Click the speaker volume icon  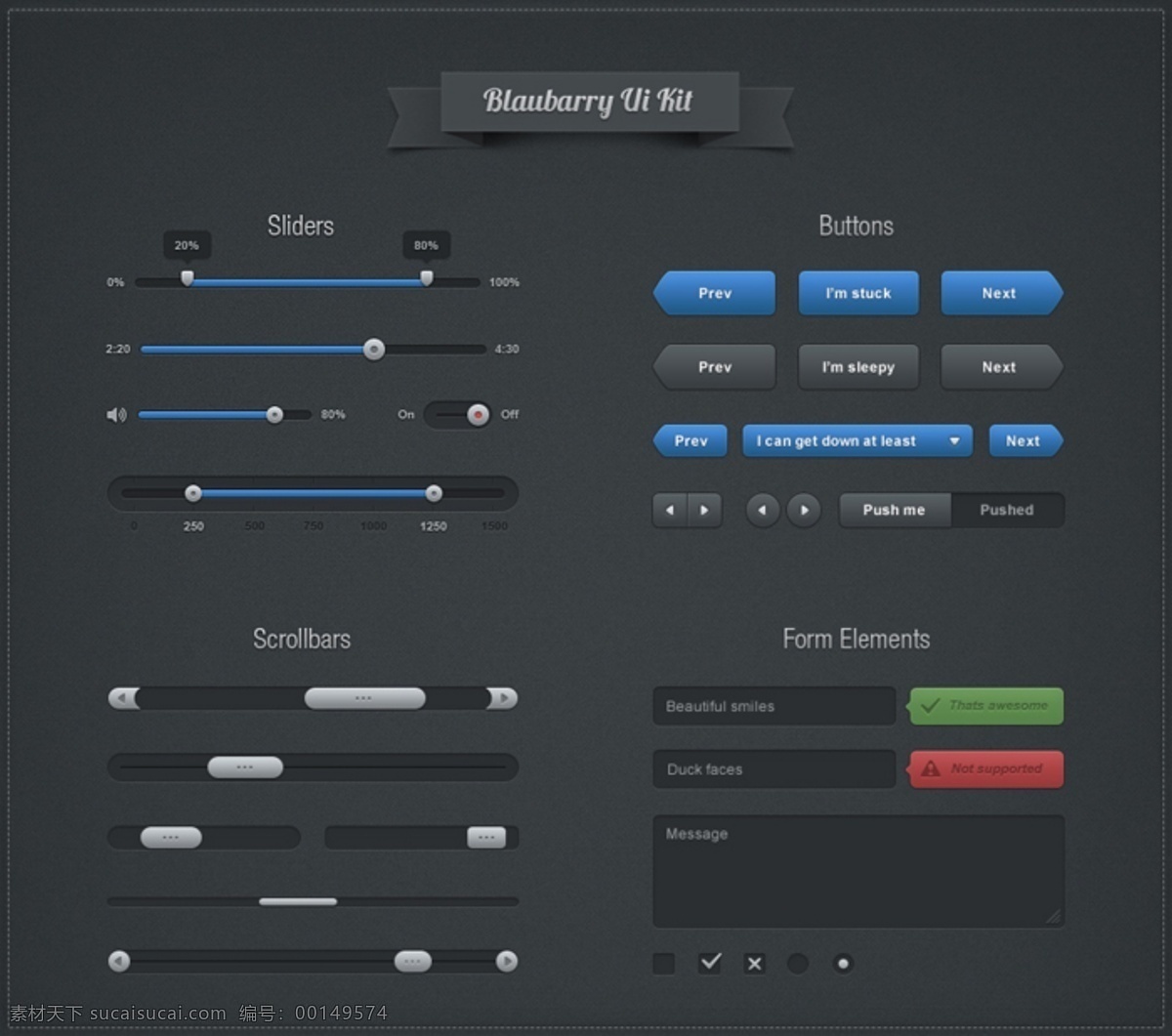point(116,415)
